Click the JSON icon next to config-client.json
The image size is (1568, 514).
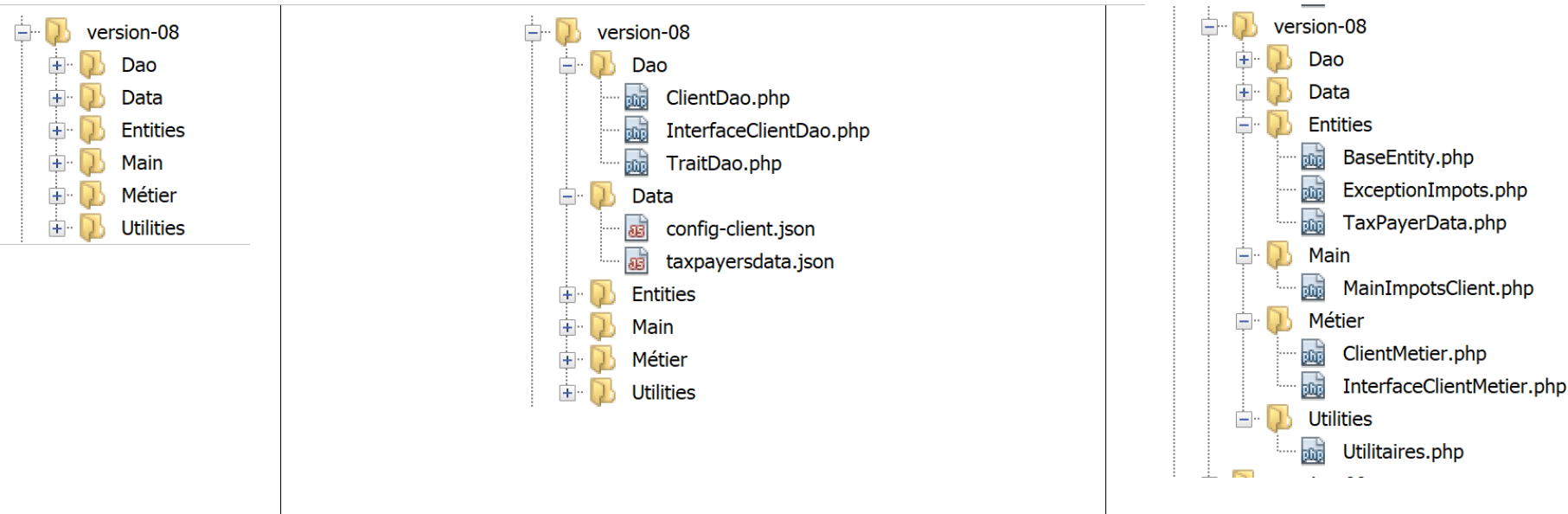(636, 229)
